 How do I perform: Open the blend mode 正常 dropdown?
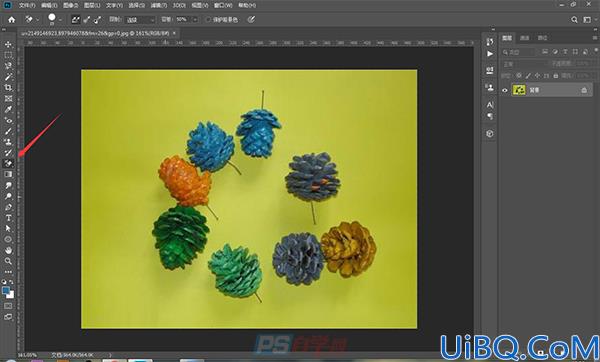(524, 64)
